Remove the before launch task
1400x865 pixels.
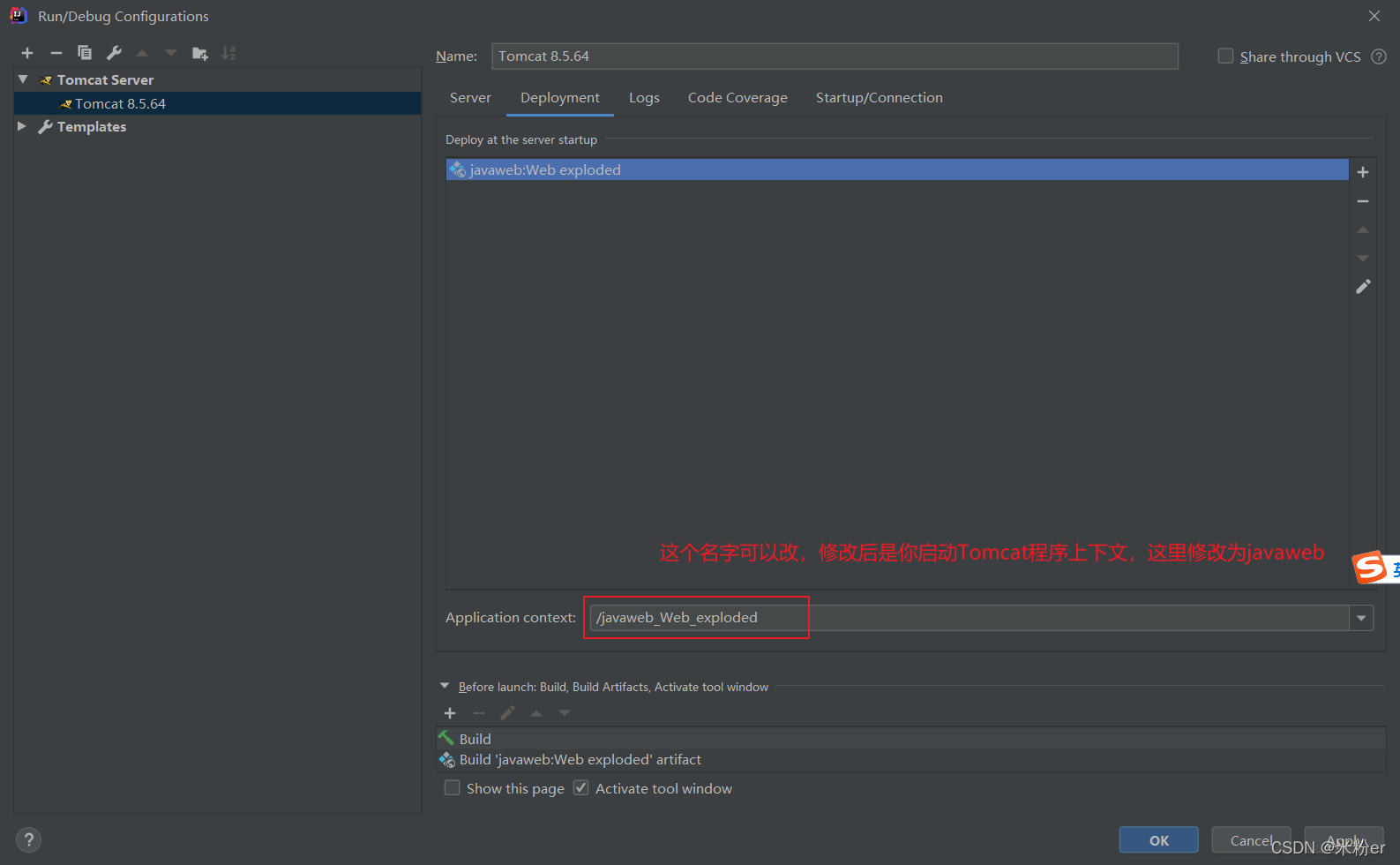479,713
